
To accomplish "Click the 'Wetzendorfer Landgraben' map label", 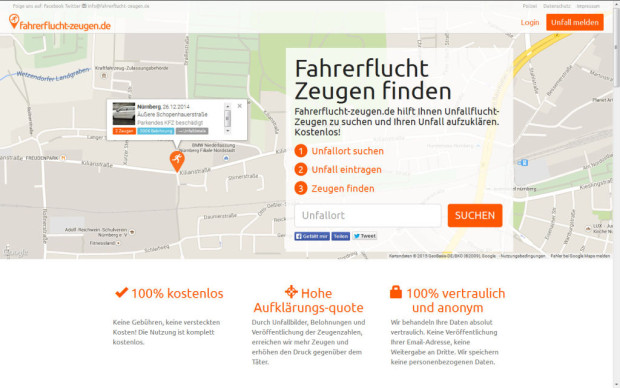I will [x=53, y=75].
